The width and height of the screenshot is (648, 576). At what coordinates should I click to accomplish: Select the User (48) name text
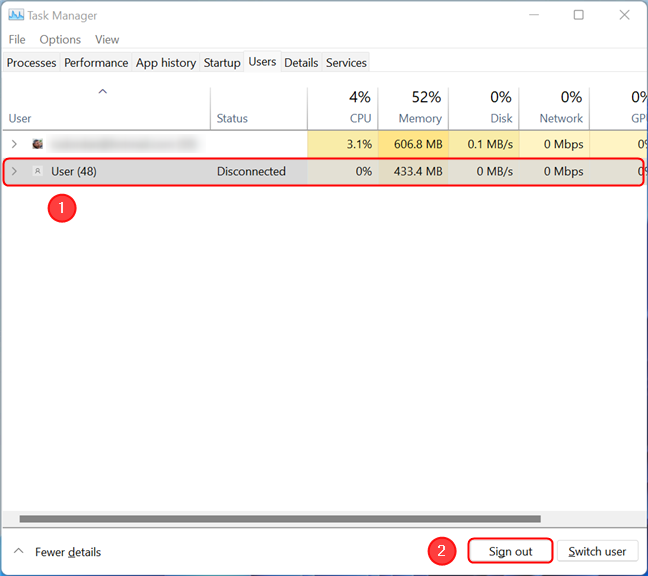click(74, 171)
